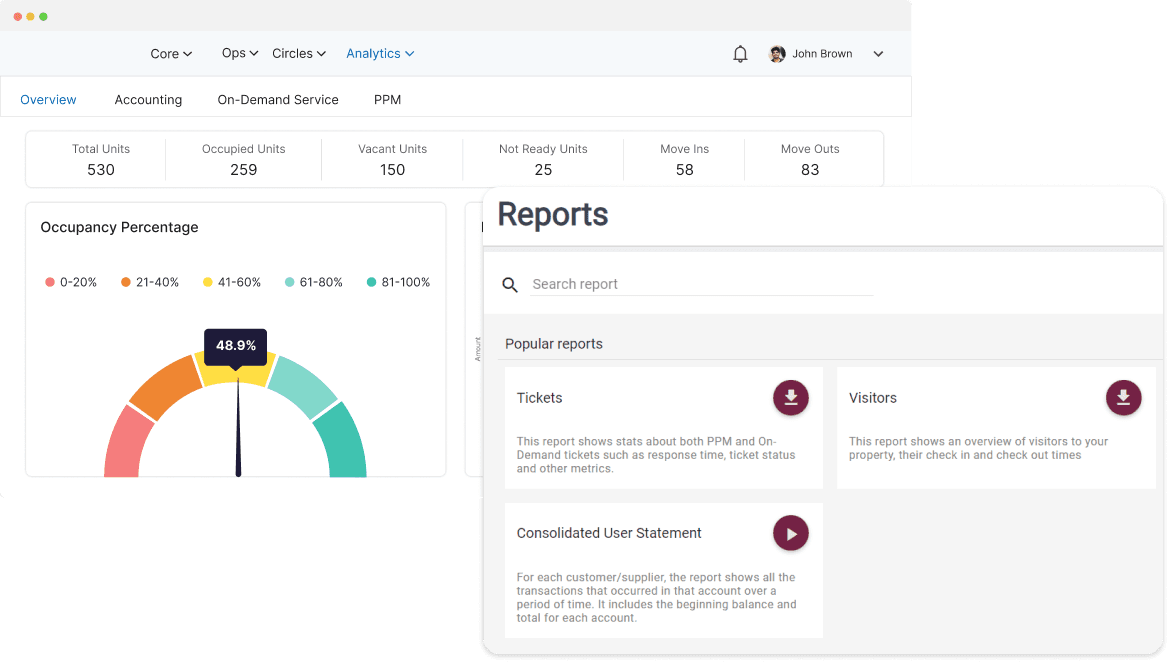Open the notifications bell
1169x662 pixels.
pyautogui.click(x=740, y=54)
